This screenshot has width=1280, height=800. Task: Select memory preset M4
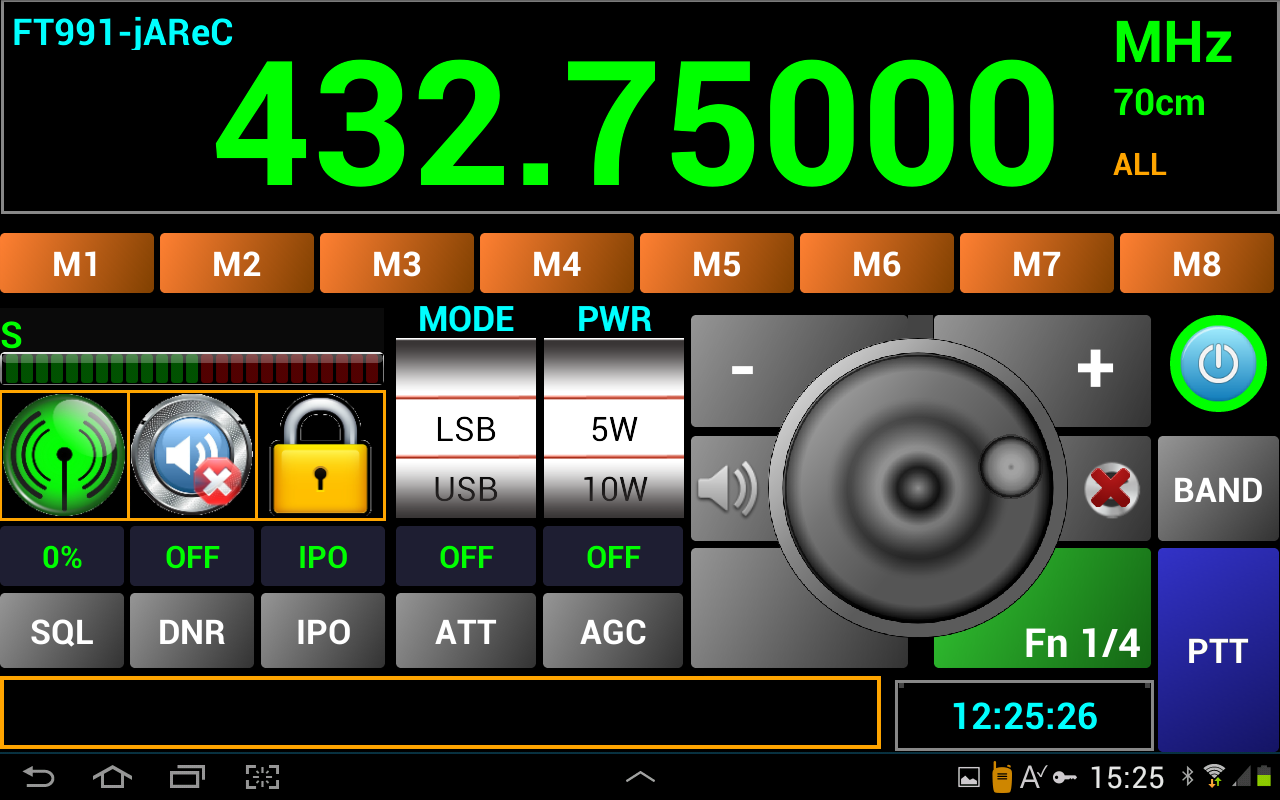point(557,264)
